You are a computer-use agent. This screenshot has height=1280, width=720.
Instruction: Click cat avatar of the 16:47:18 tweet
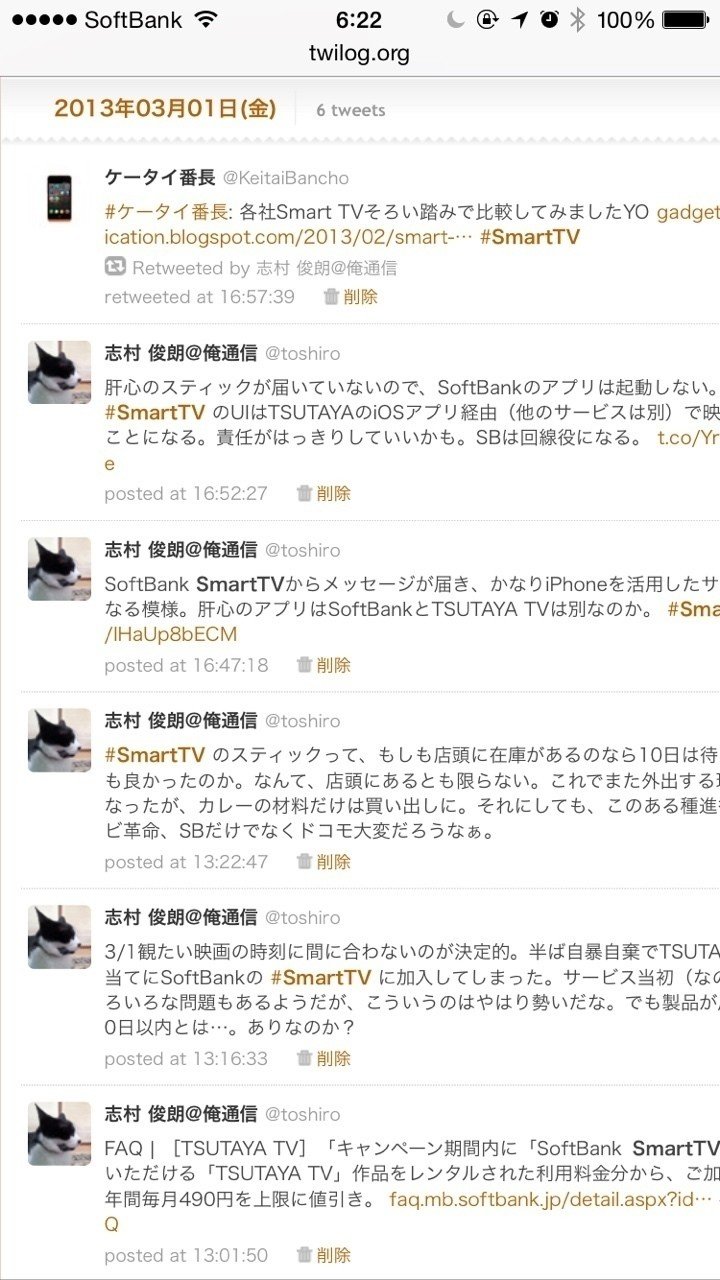59,569
